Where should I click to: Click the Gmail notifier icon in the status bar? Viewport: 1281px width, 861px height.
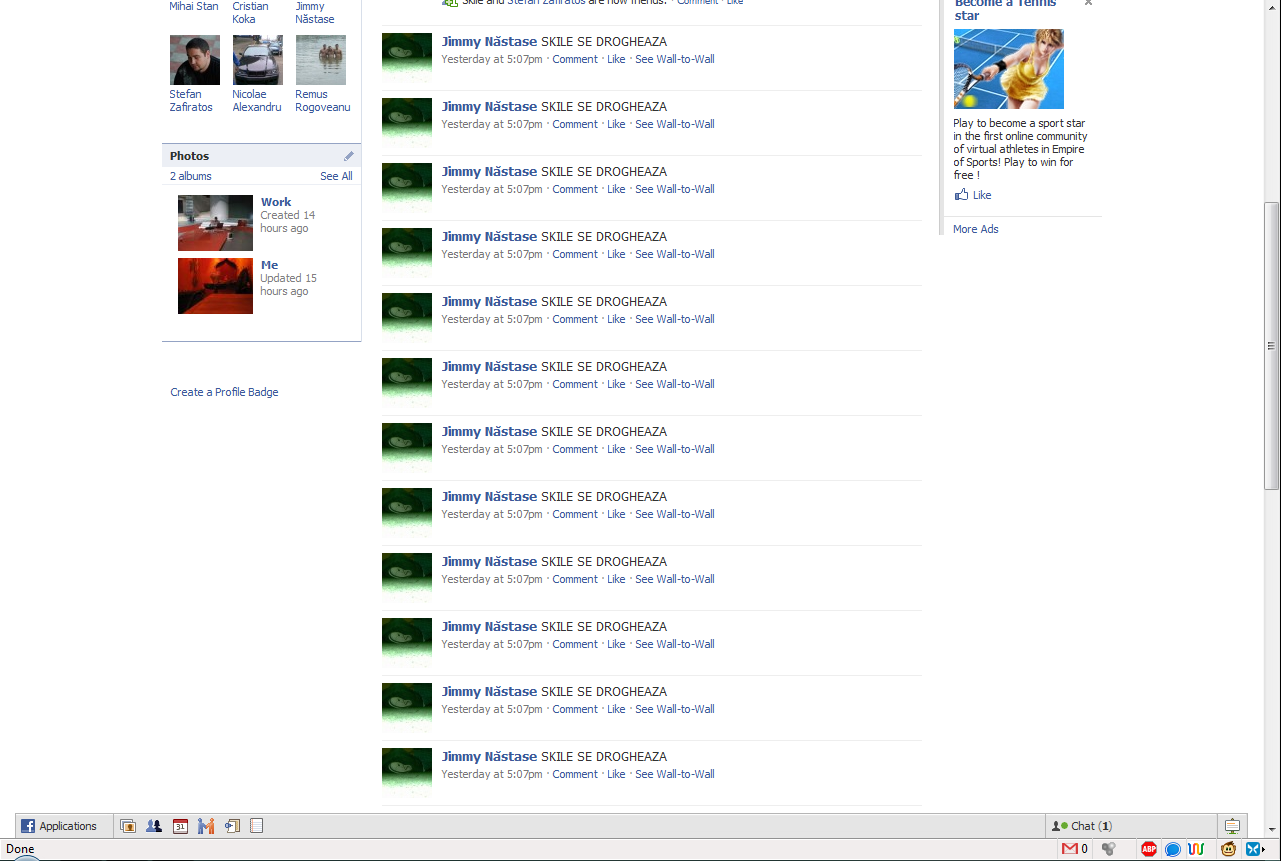[1070, 849]
